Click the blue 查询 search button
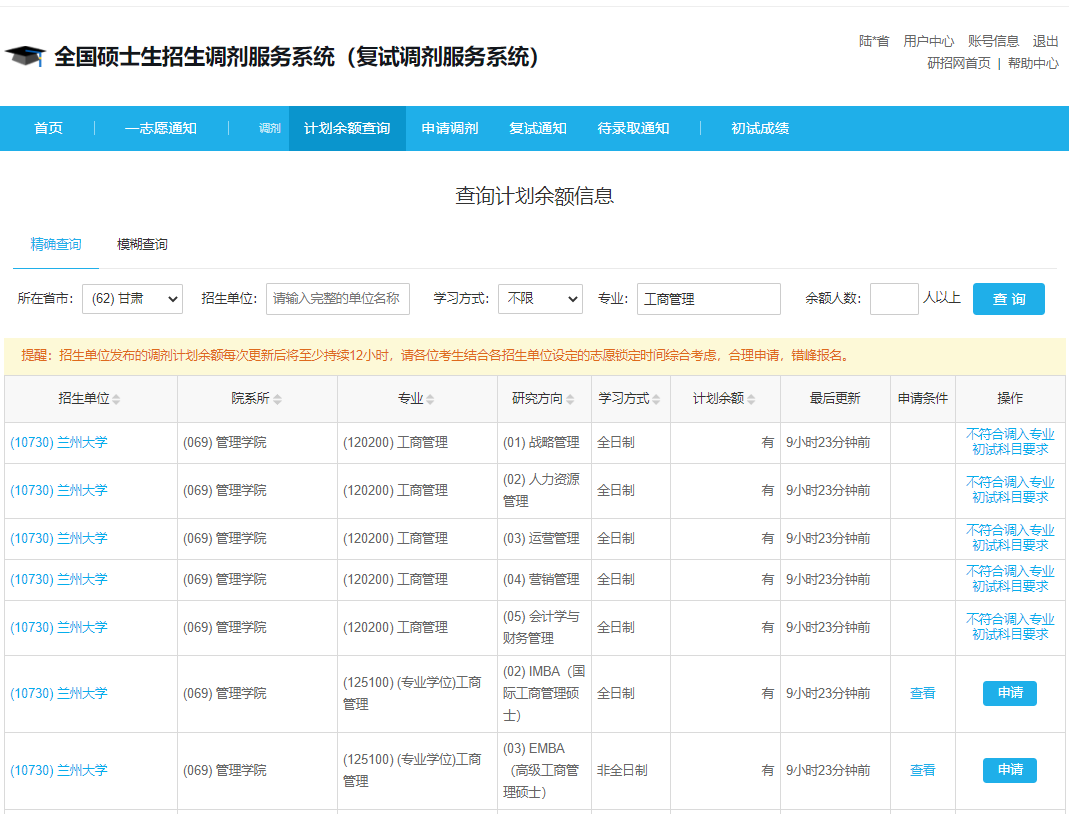 point(1008,299)
